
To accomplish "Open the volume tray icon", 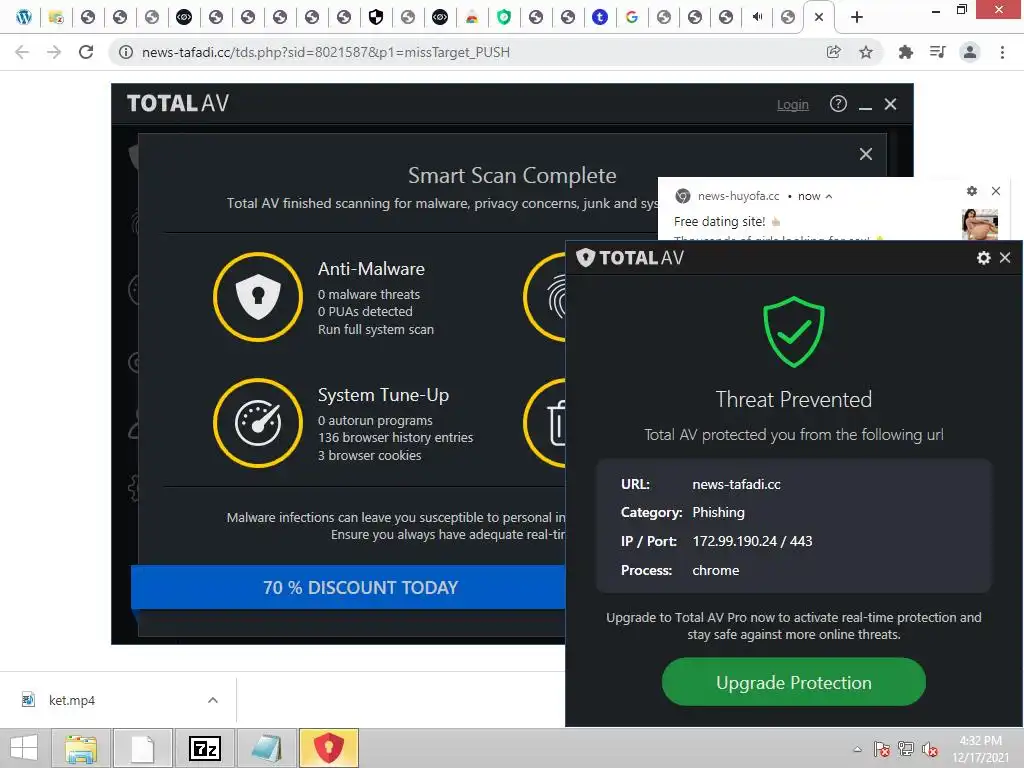I will tap(930, 749).
